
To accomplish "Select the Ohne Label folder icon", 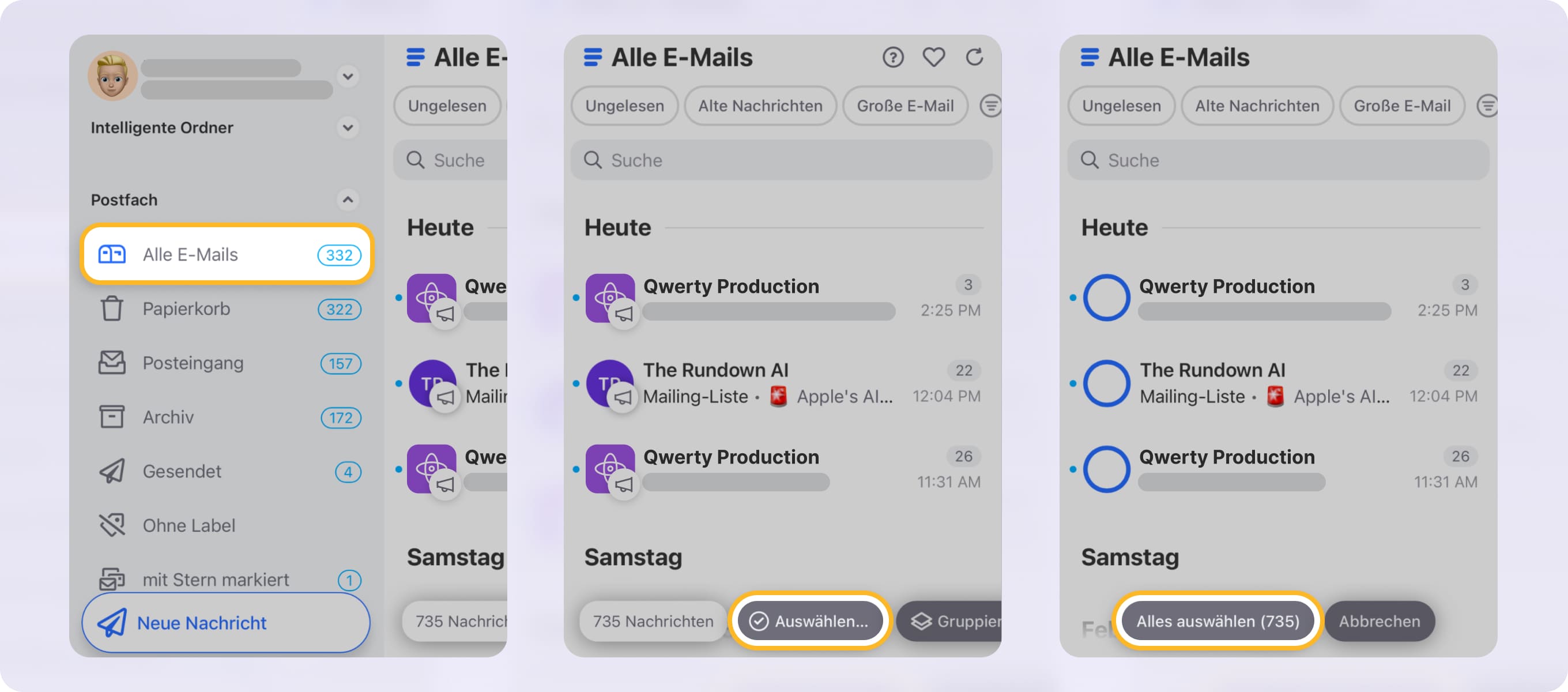I will tap(111, 525).
